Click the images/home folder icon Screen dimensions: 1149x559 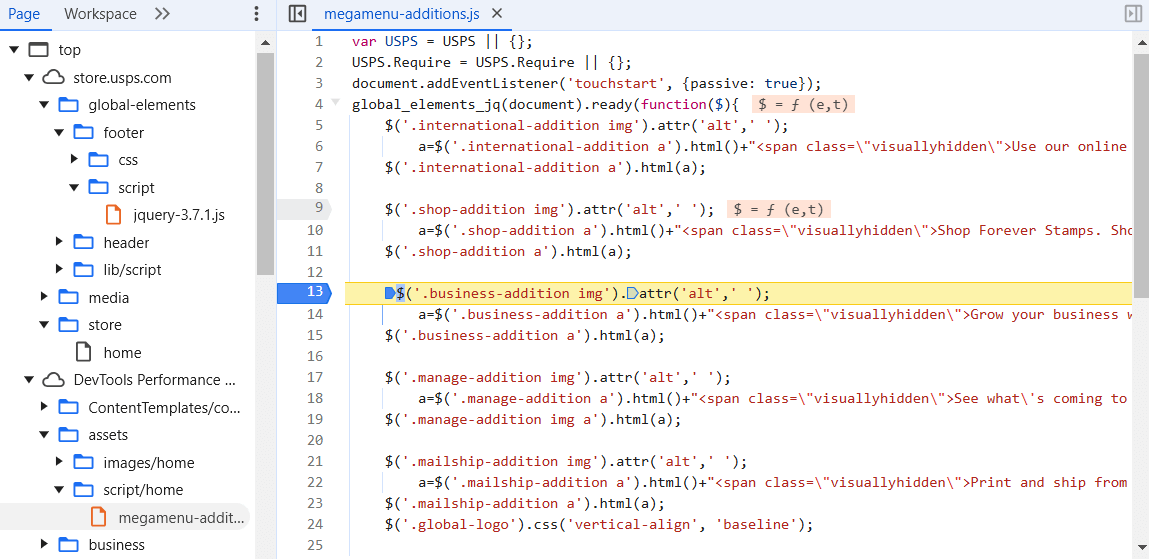coord(84,462)
